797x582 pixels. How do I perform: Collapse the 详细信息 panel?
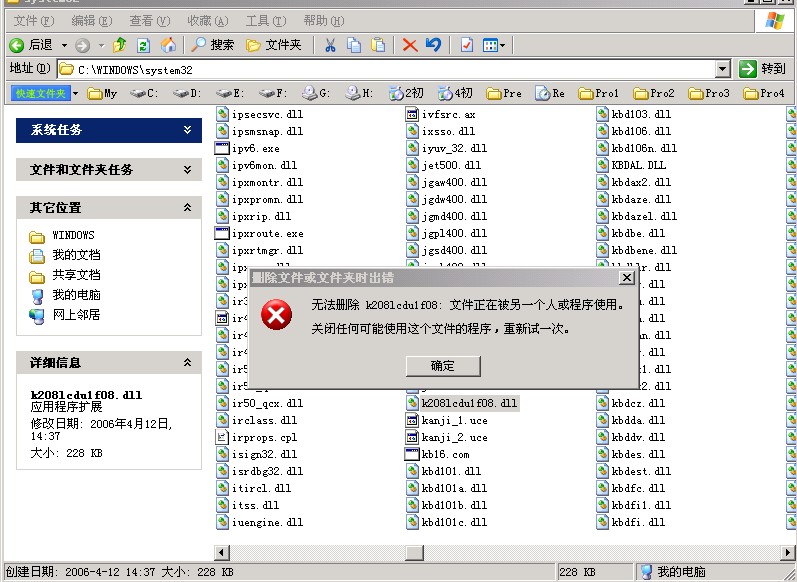pyautogui.click(x=109, y=363)
